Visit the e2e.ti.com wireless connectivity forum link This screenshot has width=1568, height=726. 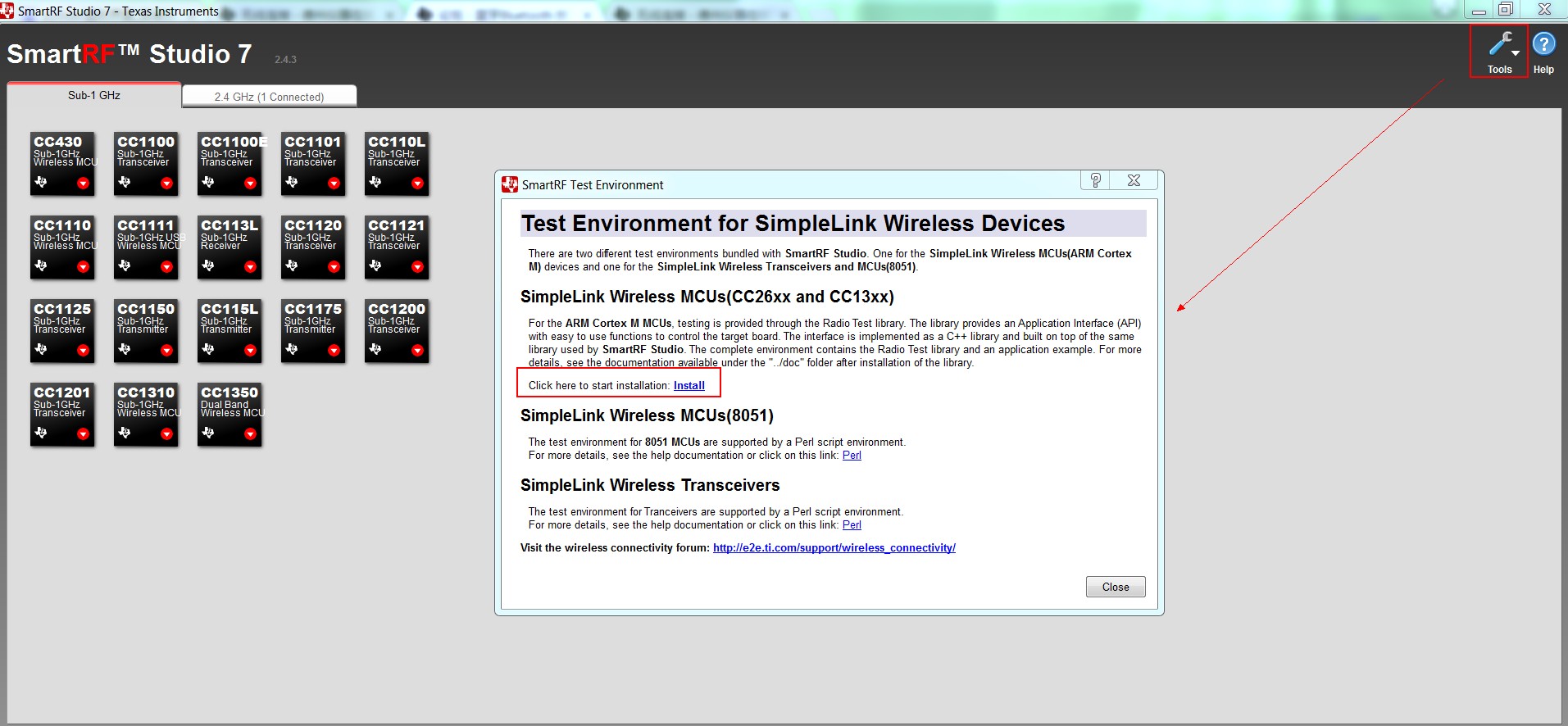[x=834, y=547]
